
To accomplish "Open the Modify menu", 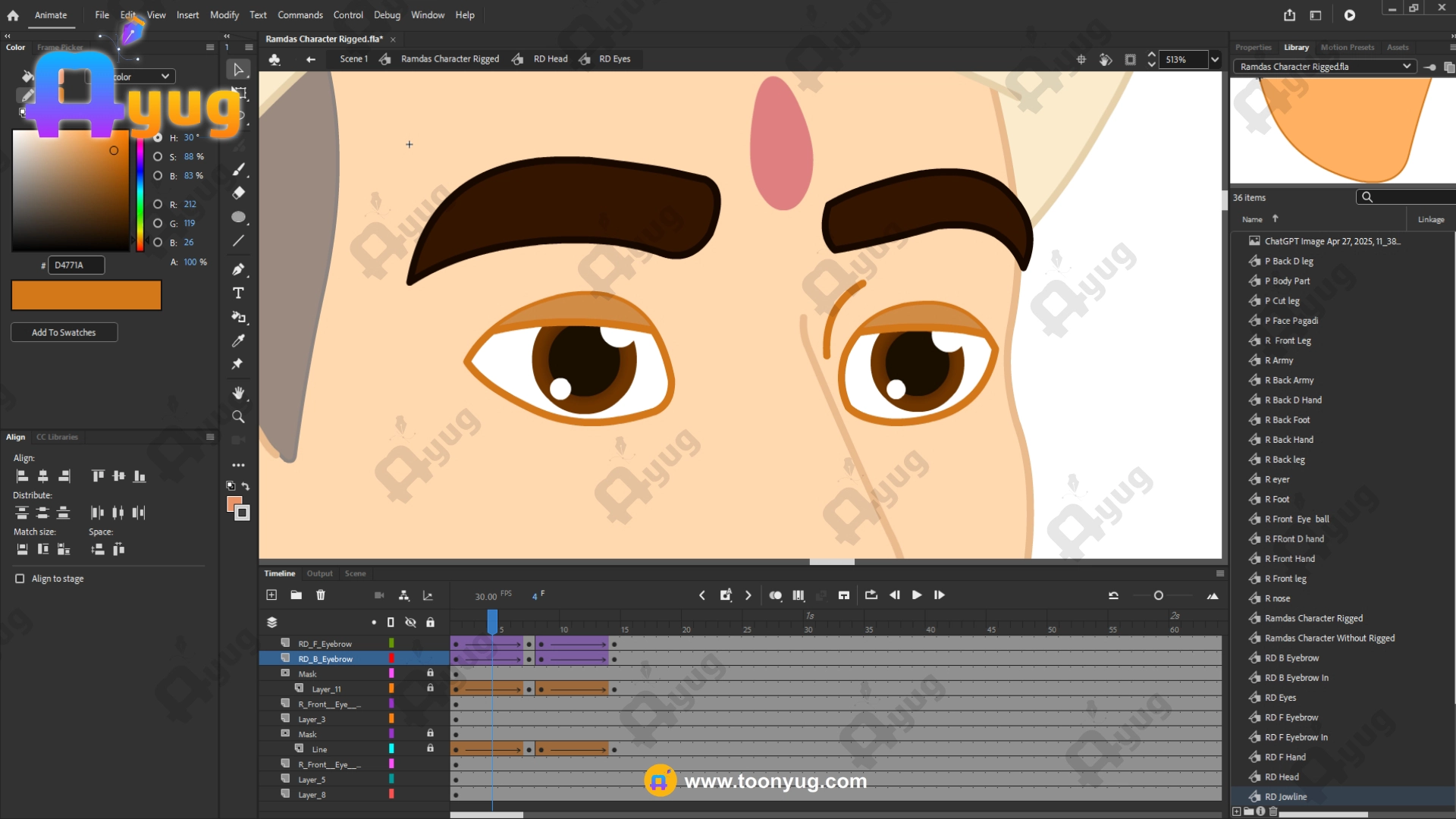I will tap(224, 15).
